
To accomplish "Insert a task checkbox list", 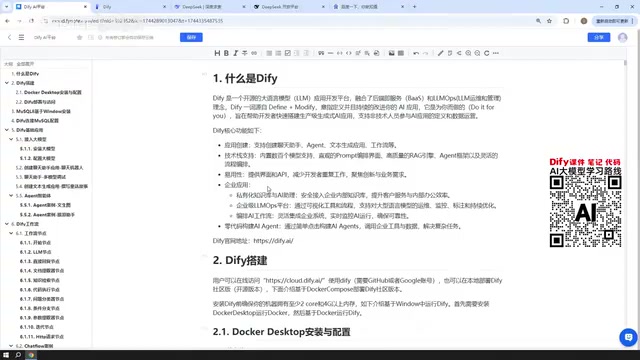I will click(x=288, y=53).
